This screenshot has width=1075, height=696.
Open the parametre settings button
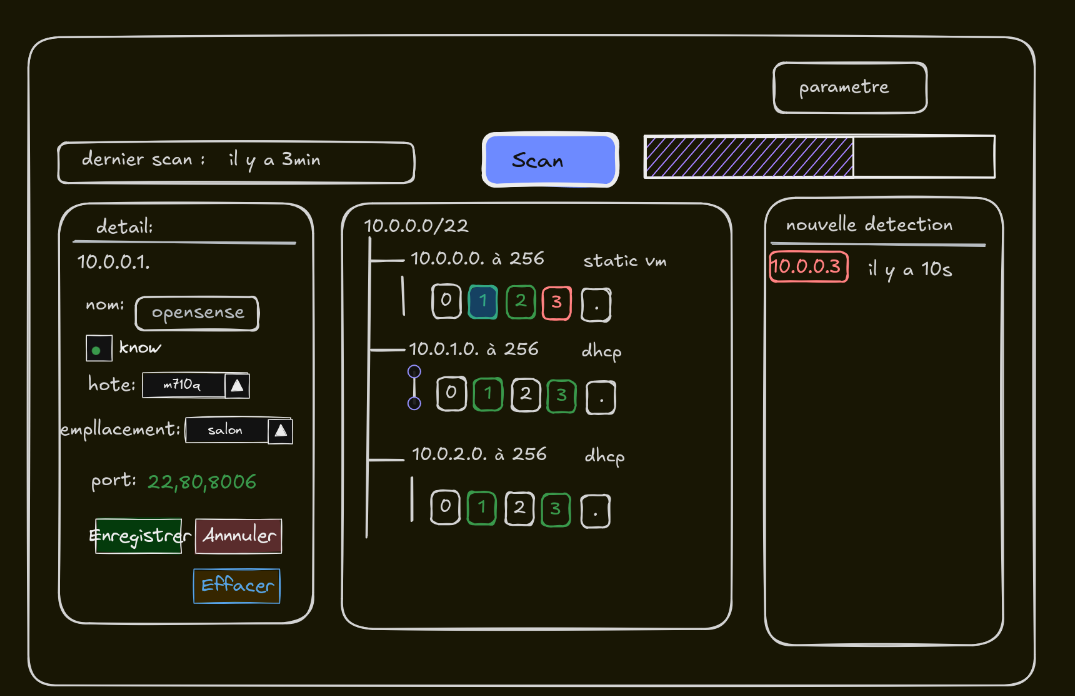tap(849, 88)
